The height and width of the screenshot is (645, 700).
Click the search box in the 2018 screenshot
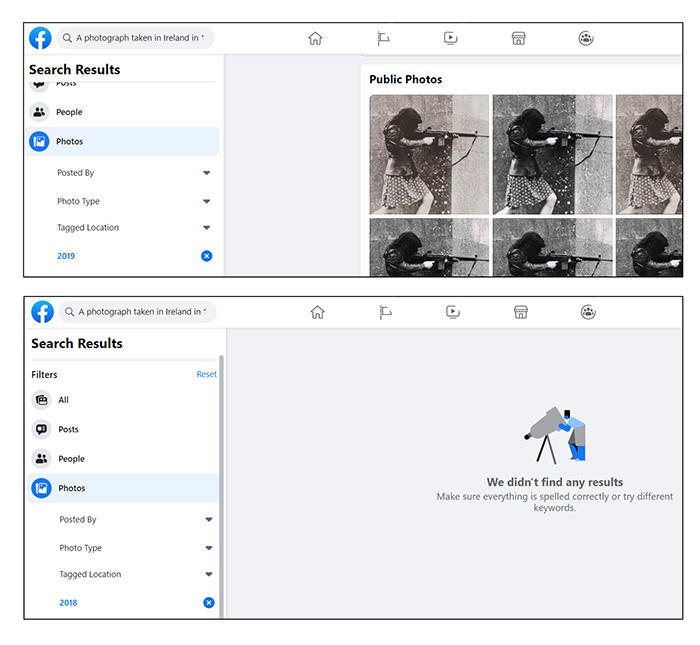point(138,312)
